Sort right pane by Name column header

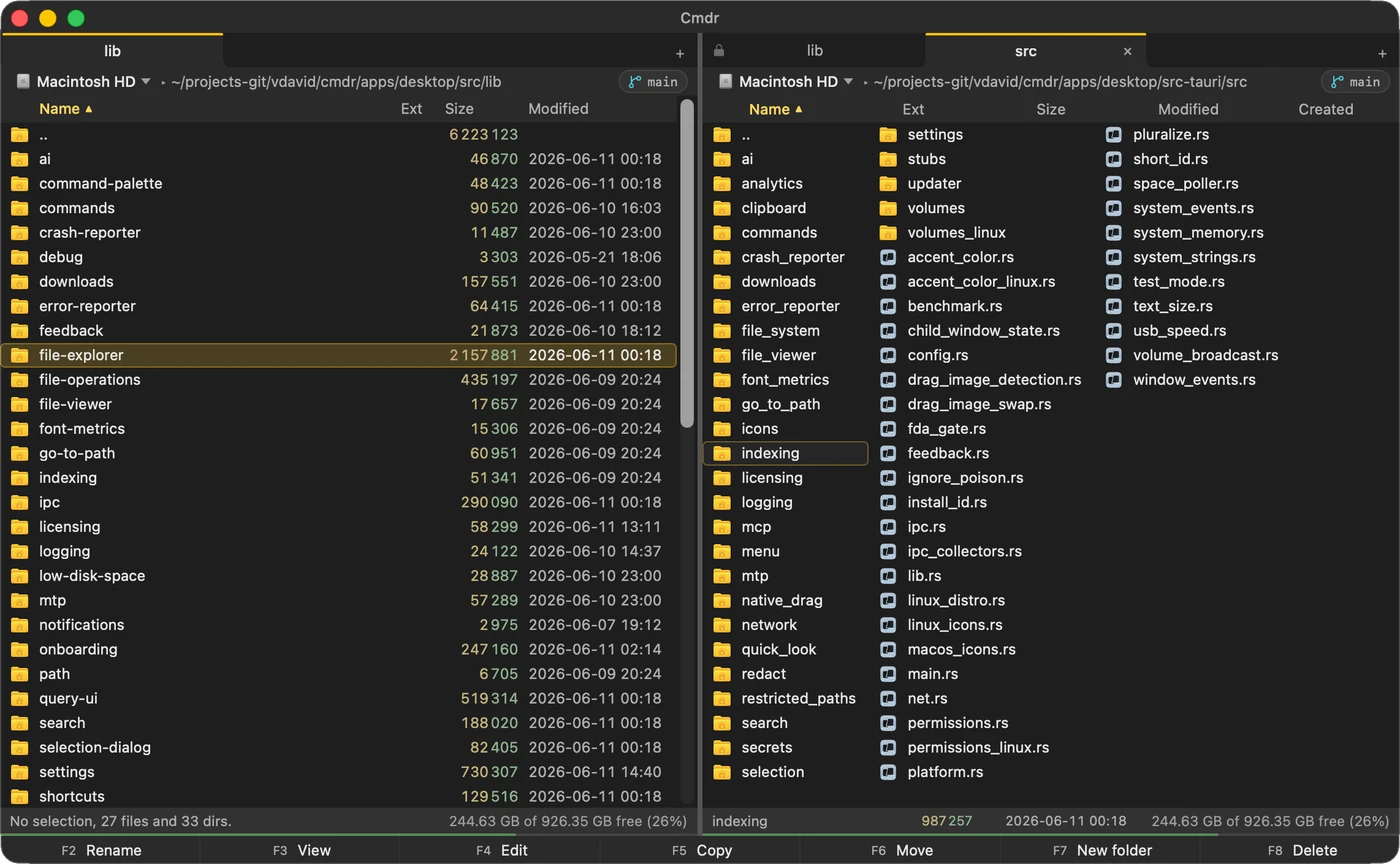click(x=775, y=109)
